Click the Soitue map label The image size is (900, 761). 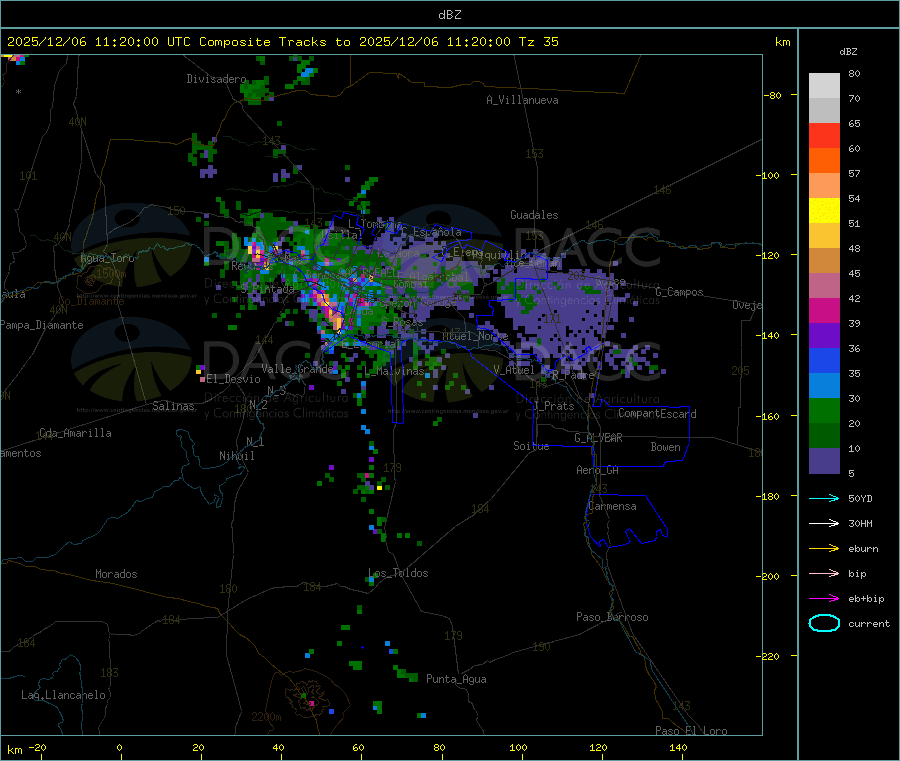[x=532, y=446]
